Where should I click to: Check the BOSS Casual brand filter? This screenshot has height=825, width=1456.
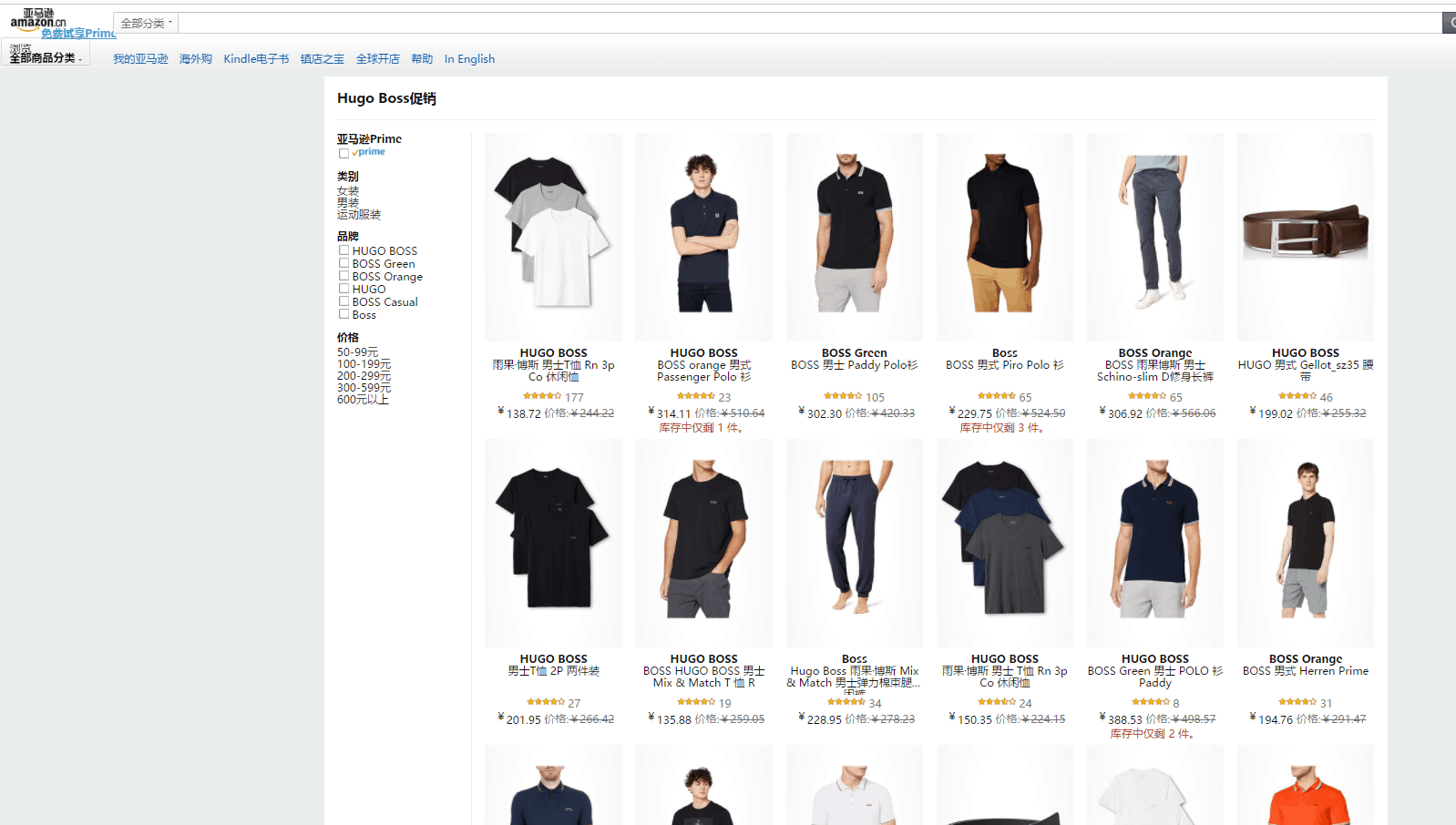343,301
